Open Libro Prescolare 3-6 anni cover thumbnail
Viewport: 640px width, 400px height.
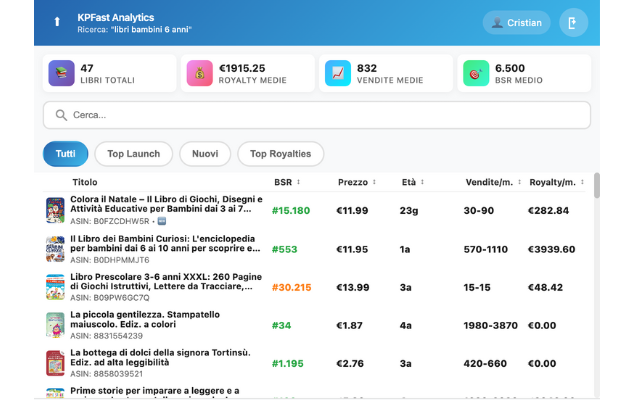[55, 287]
